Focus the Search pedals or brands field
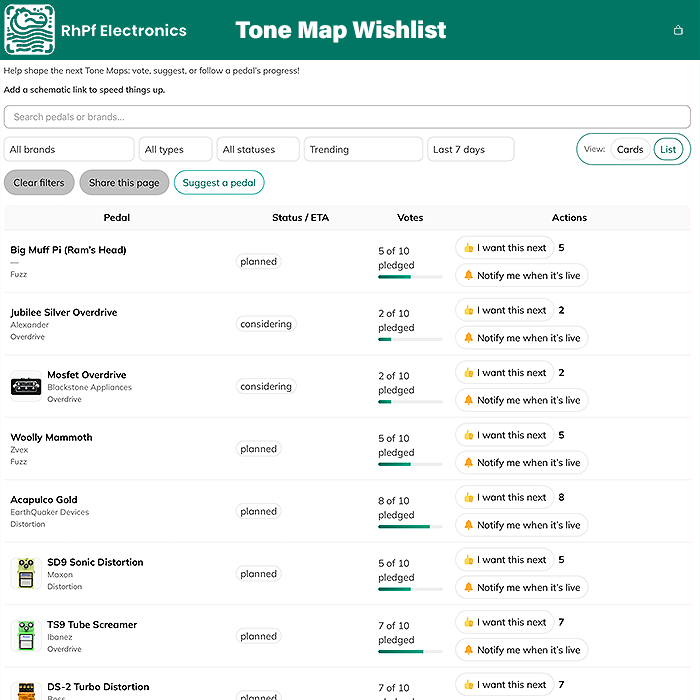The image size is (700, 700). tap(347, 117)
